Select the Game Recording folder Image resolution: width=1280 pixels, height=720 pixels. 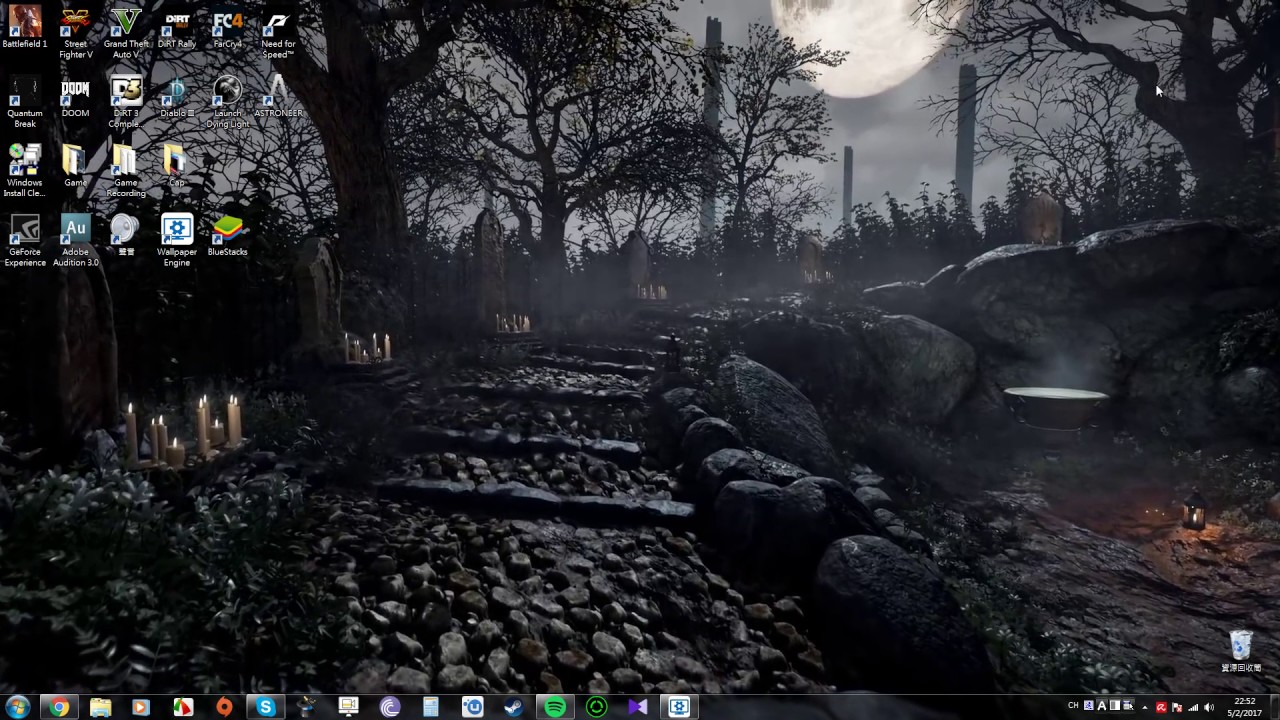(x=126, y=170)
